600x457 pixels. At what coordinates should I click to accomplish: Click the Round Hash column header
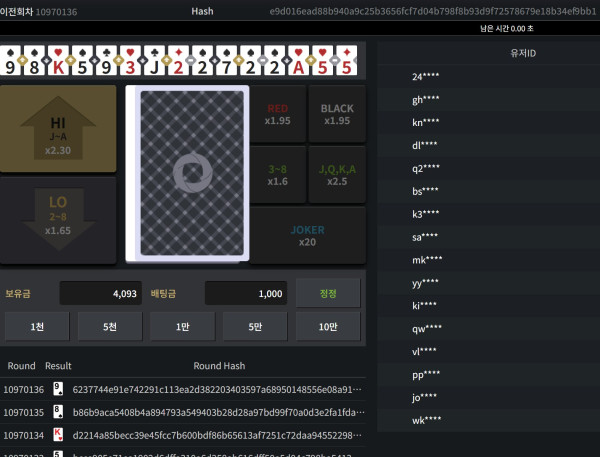click(x=219, y=366)
